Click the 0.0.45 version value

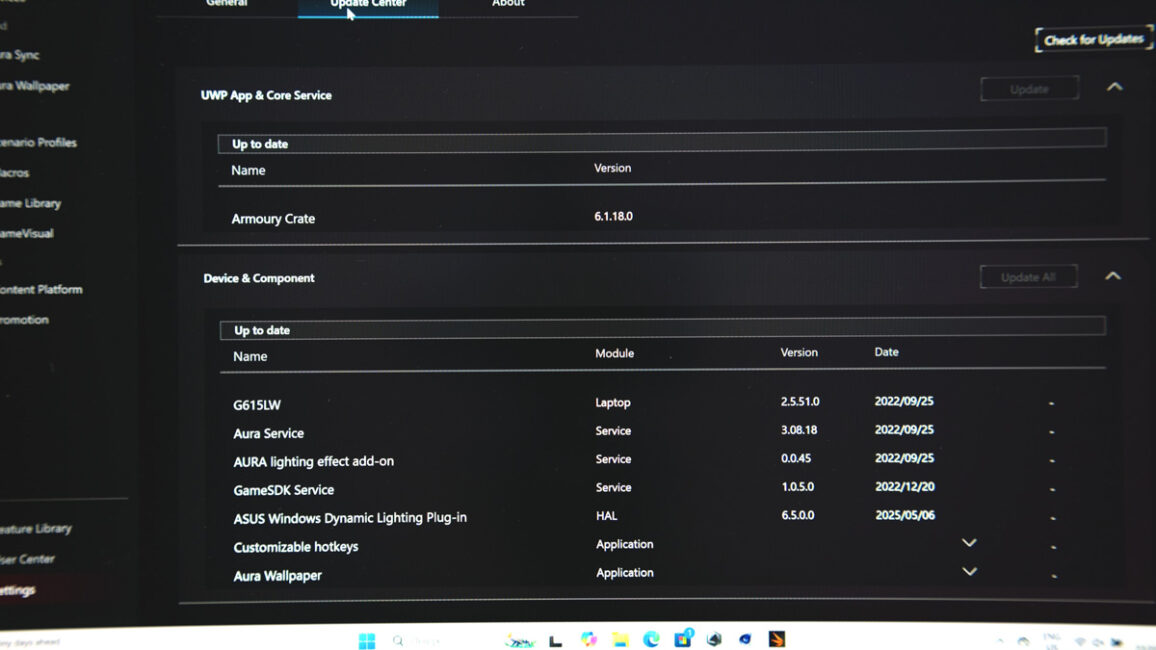click(x=796, y=458)
